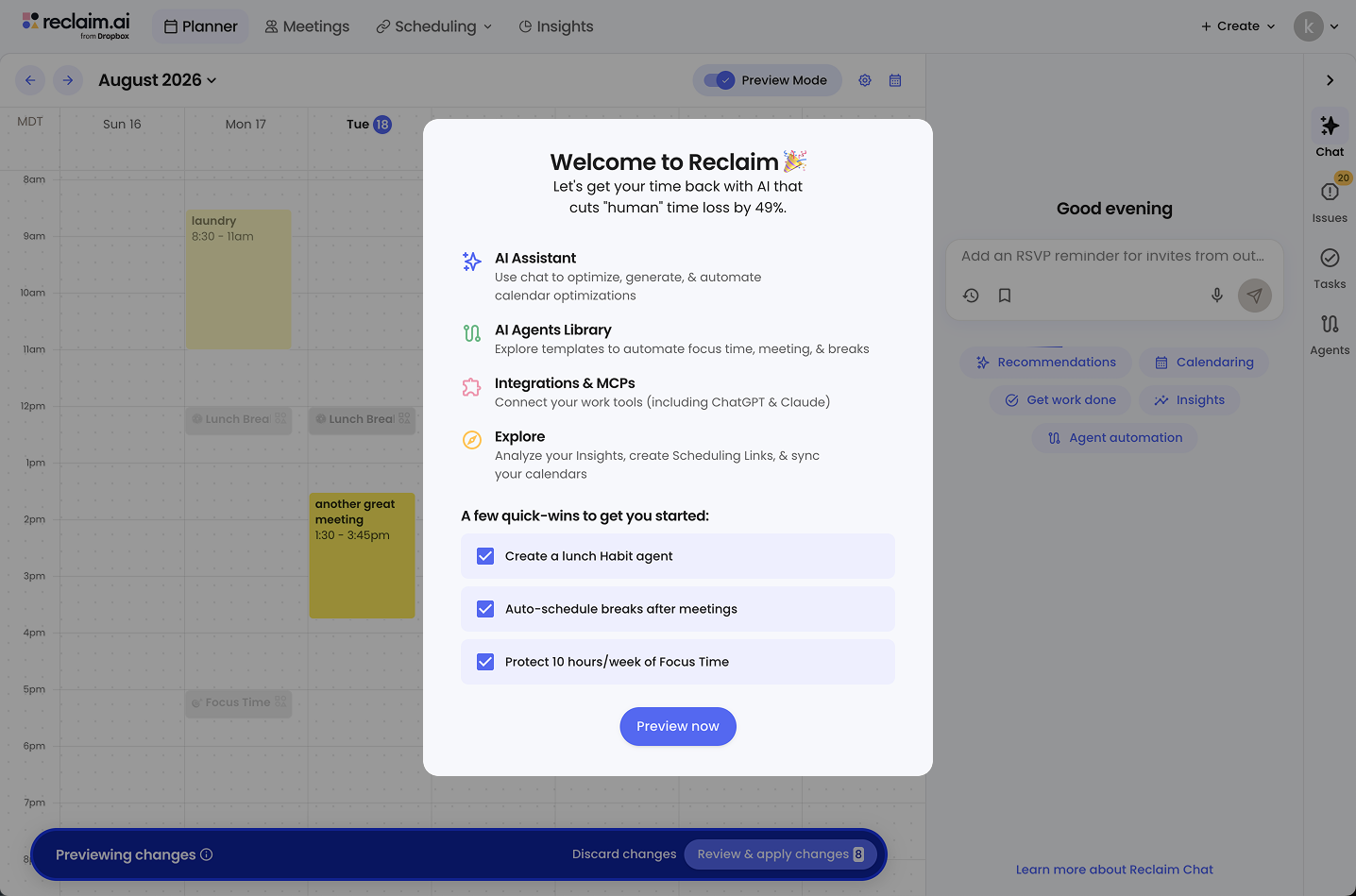
Task: Click Review & apply changes button
Action: (780, 854)
